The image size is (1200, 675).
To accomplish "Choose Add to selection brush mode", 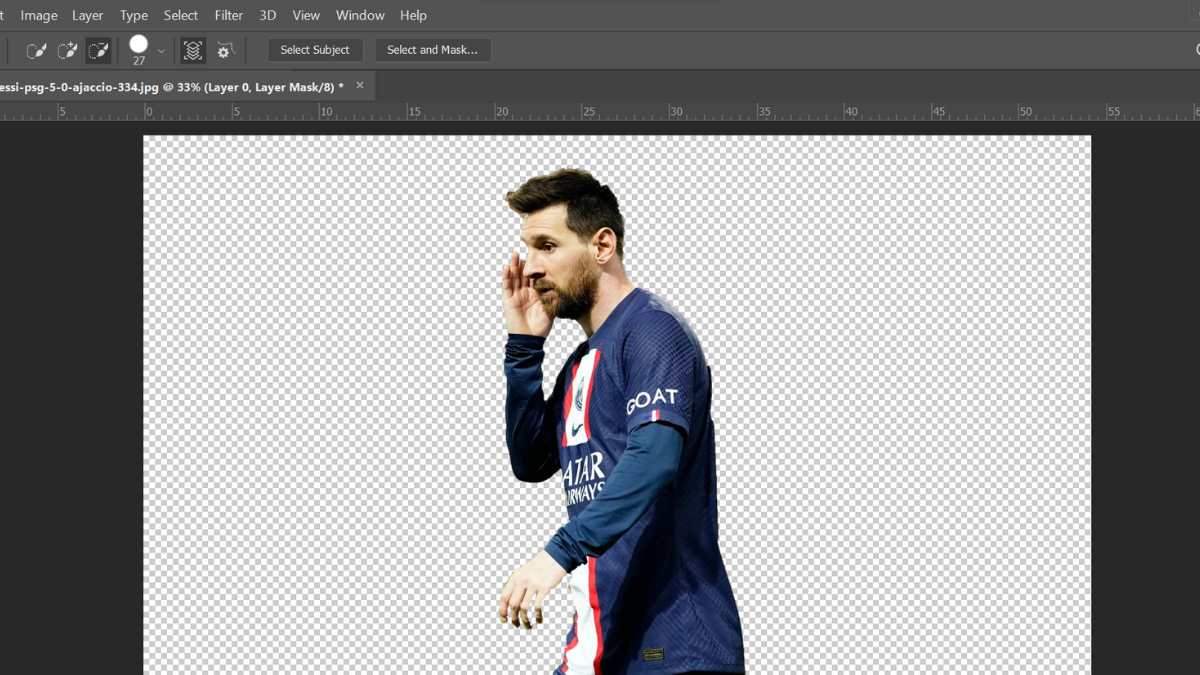I will click(68, 50).
